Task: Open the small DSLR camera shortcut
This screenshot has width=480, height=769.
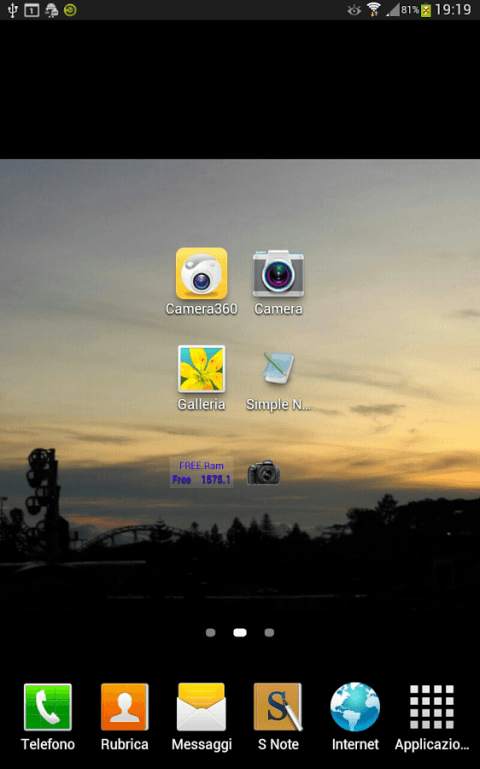Action: coord(264,472)
